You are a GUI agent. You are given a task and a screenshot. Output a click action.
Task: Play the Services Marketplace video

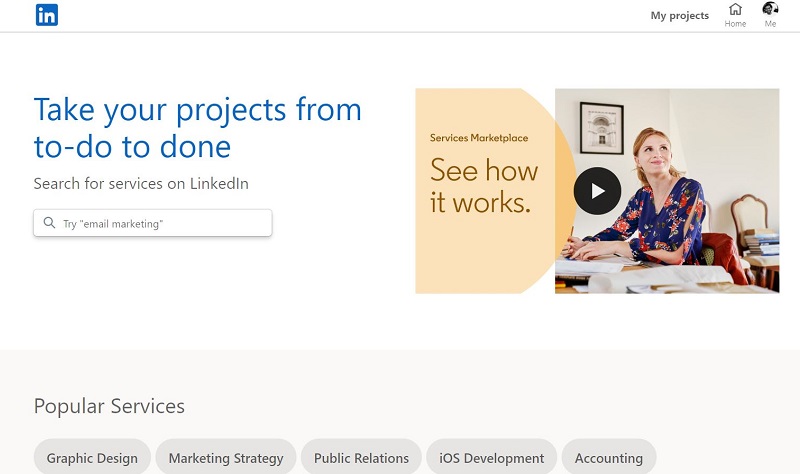[597, 191]
